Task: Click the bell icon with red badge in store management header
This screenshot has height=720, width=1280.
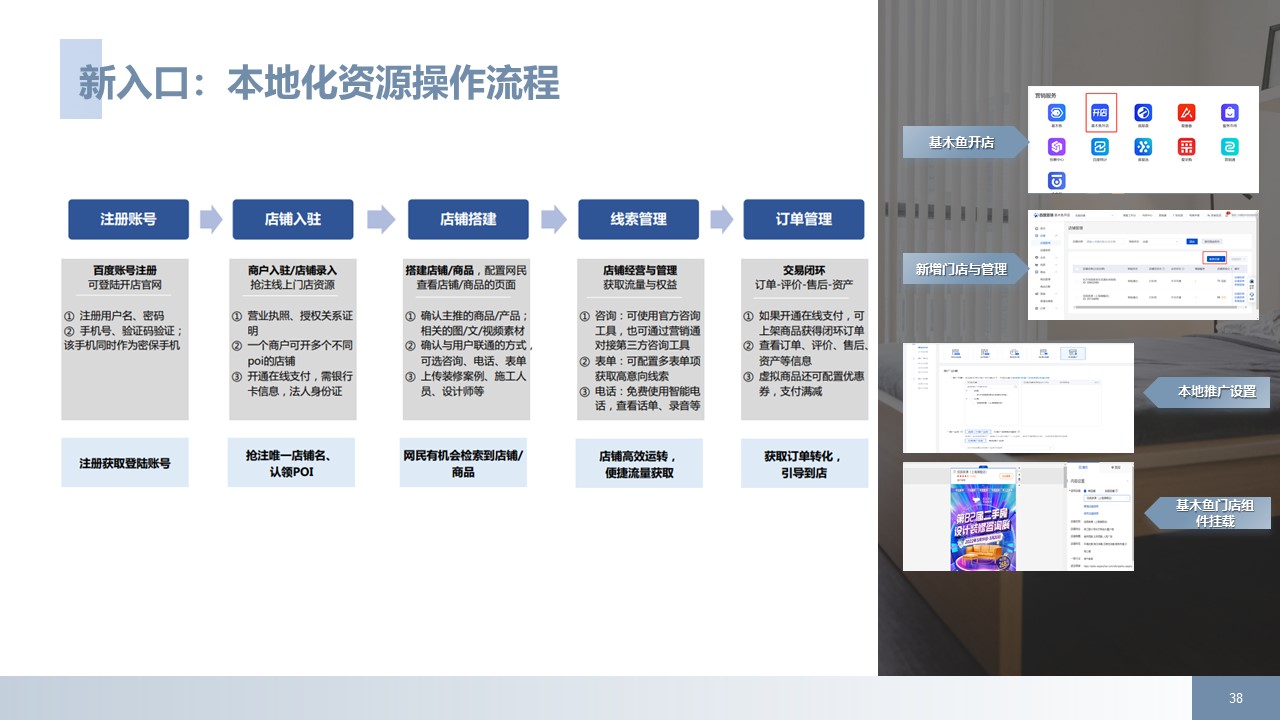Action: pyautogui.click(x=1227, y=215)
